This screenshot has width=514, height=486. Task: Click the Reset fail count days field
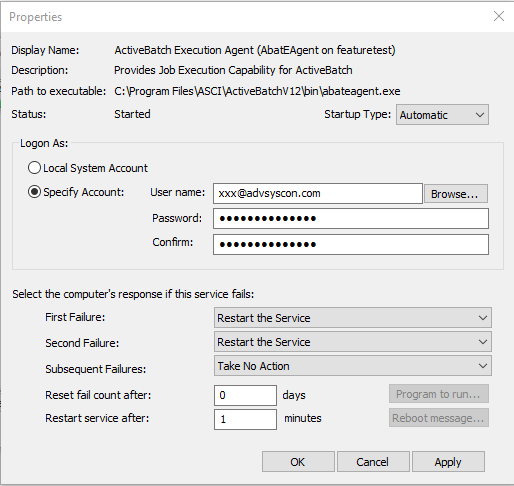tap(245, 395)
